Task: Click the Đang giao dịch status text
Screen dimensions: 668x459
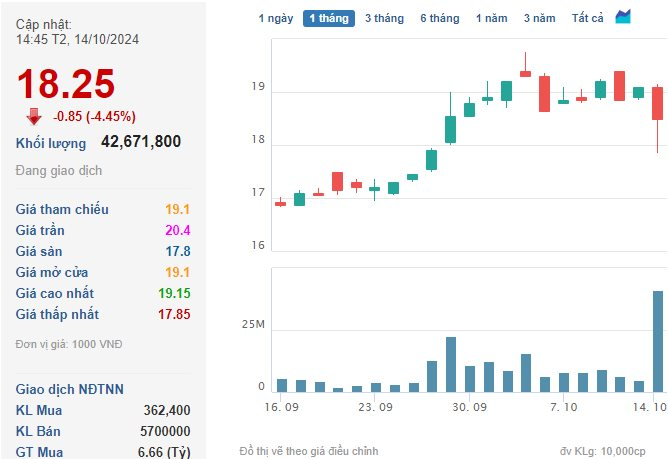Action: [59, 170]
